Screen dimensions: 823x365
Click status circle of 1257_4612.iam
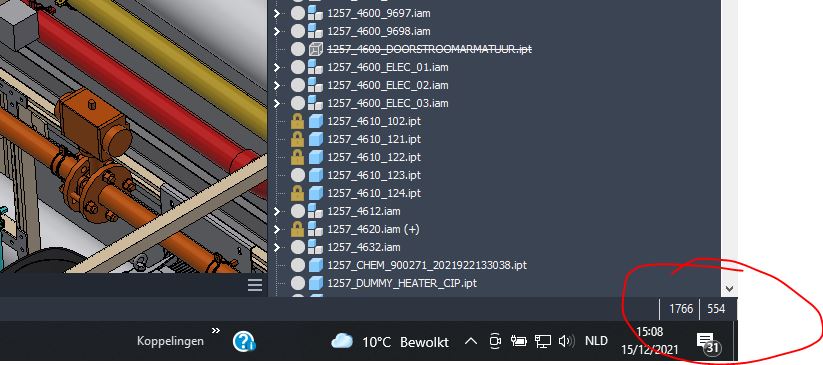[298, 211]
